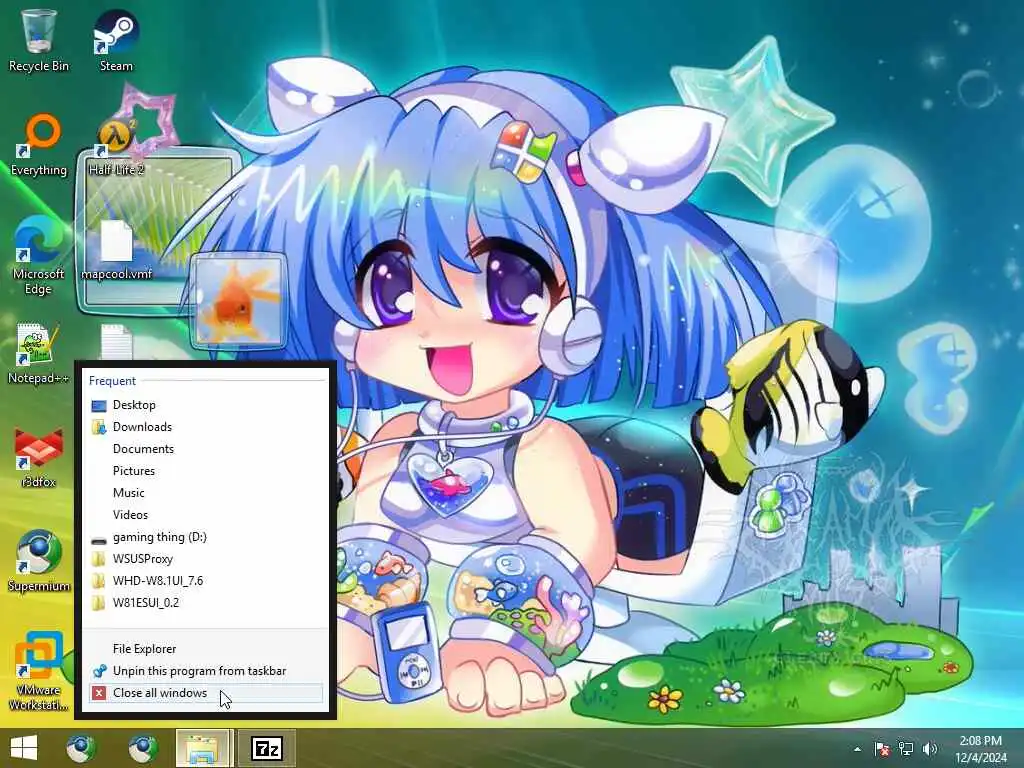Open the second Supermium taskbar icon
Screen dimensions: 1024x768
click(142, 748)
